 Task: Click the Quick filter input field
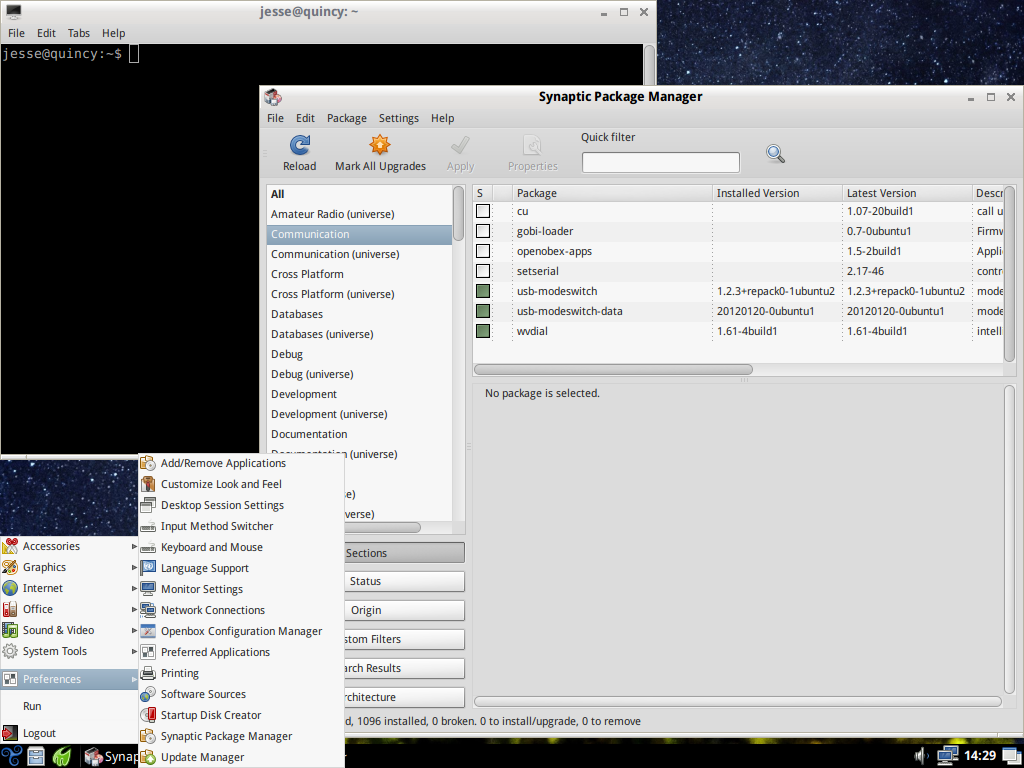point(661,162)
